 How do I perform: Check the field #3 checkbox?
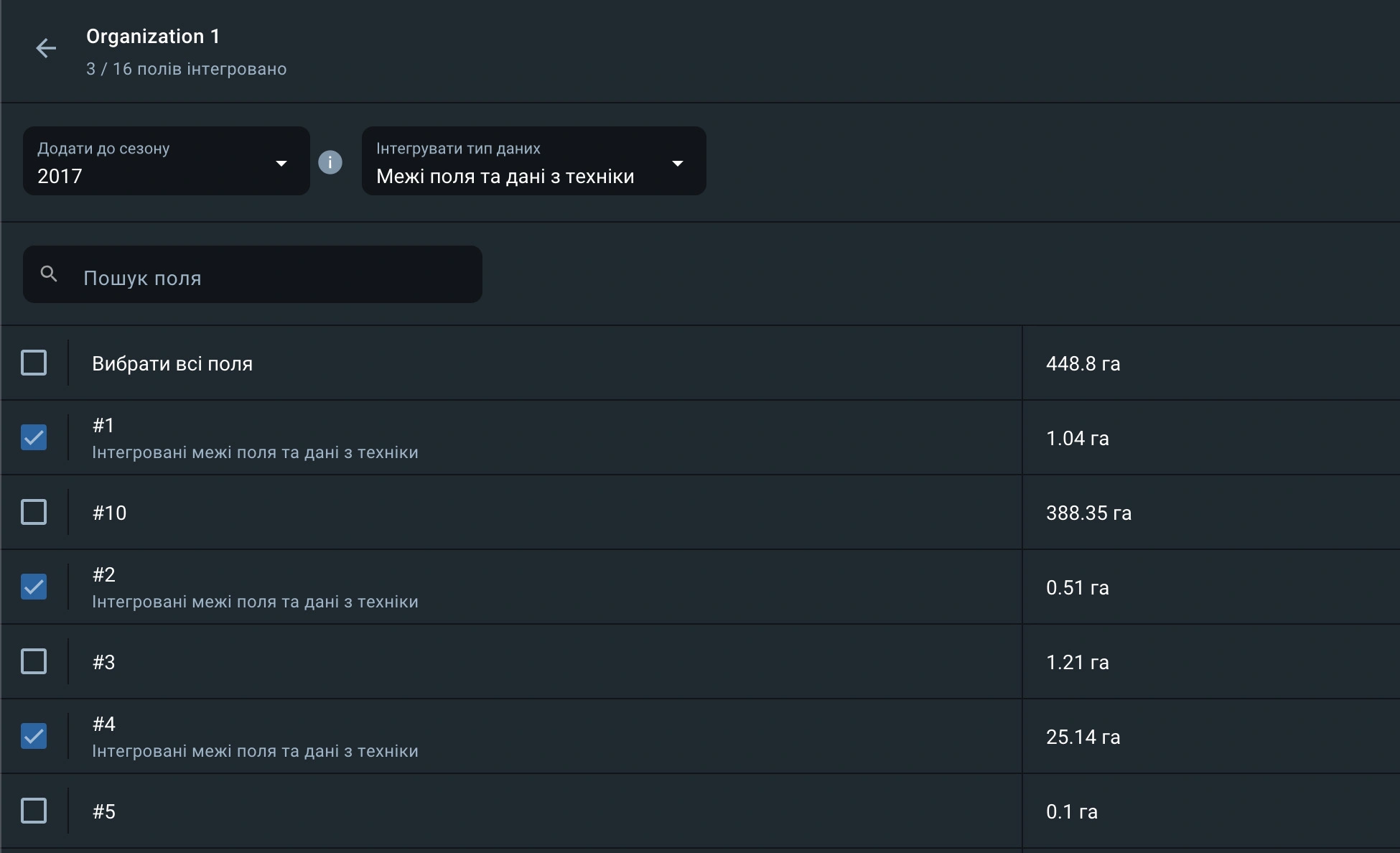tap(34, 661)
